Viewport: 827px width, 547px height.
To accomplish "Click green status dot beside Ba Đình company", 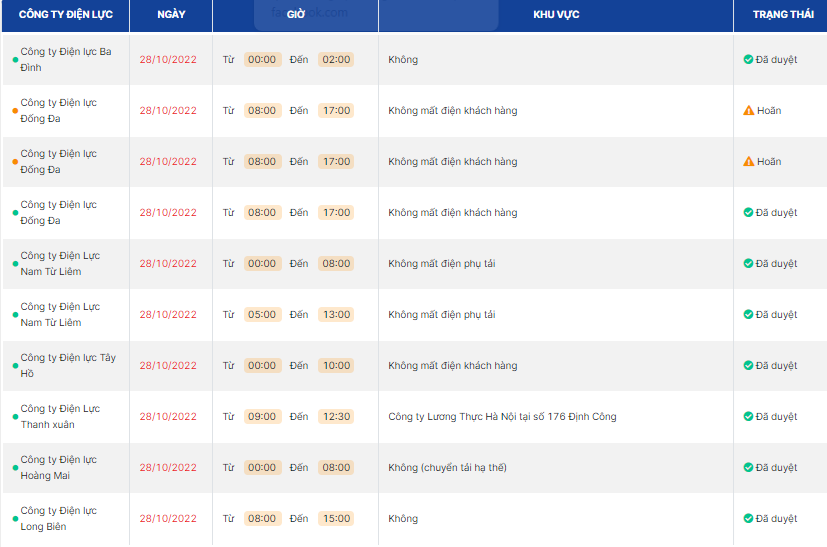I will (15, 60).
